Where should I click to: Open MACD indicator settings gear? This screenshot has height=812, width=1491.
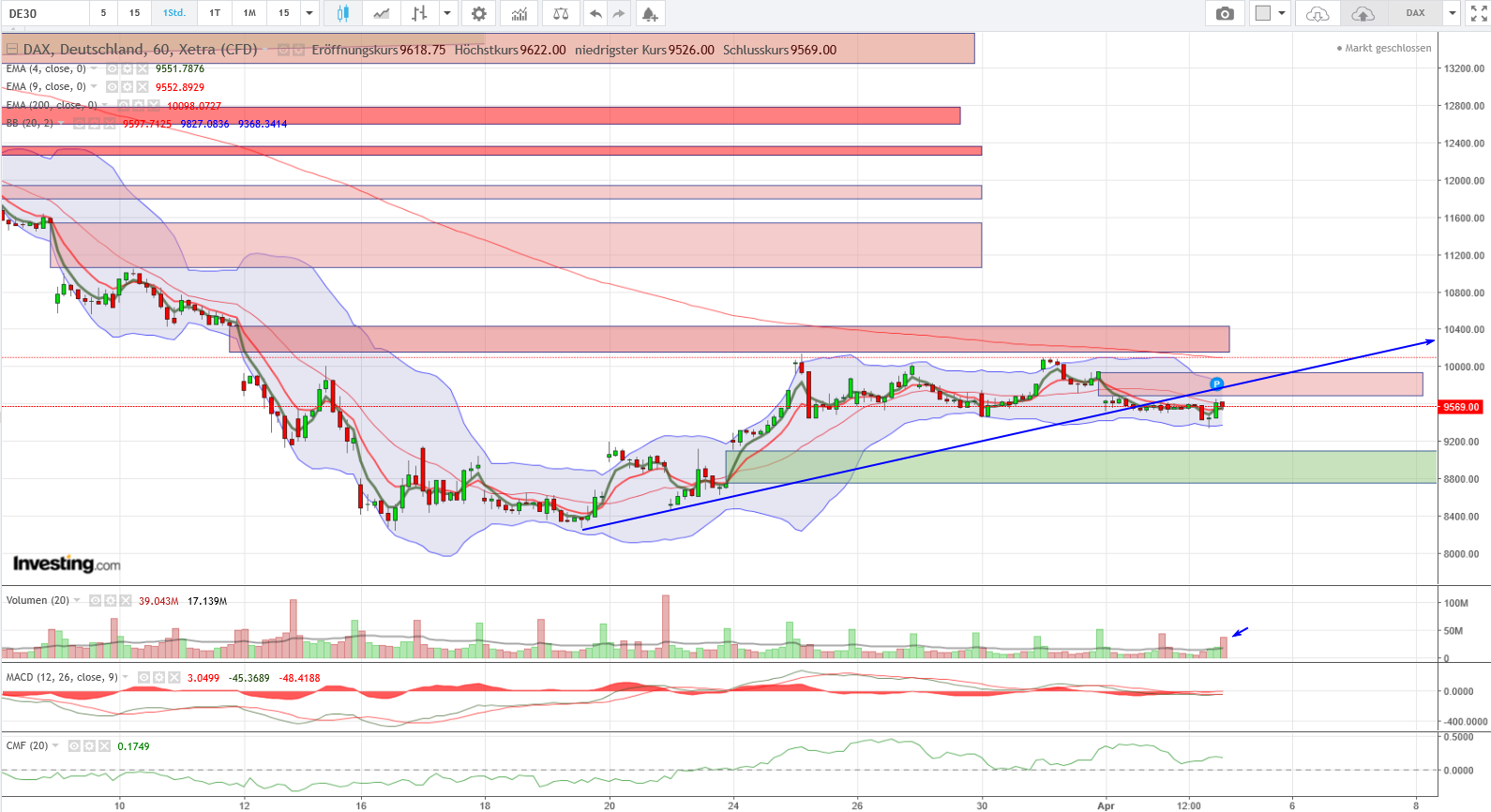point(158,677)
